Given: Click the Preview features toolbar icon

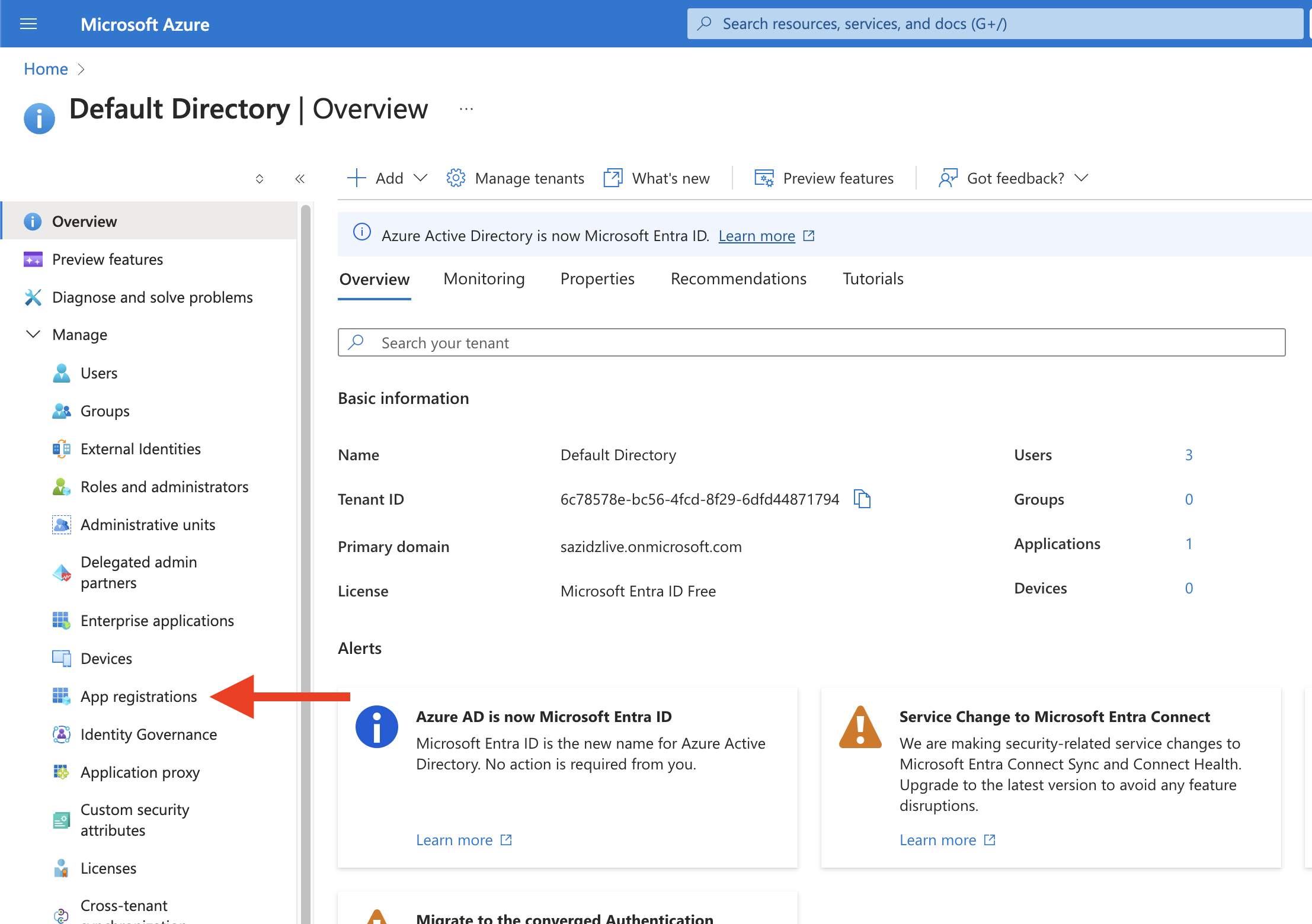Looking at the screenshot, I should coord(764,178).
